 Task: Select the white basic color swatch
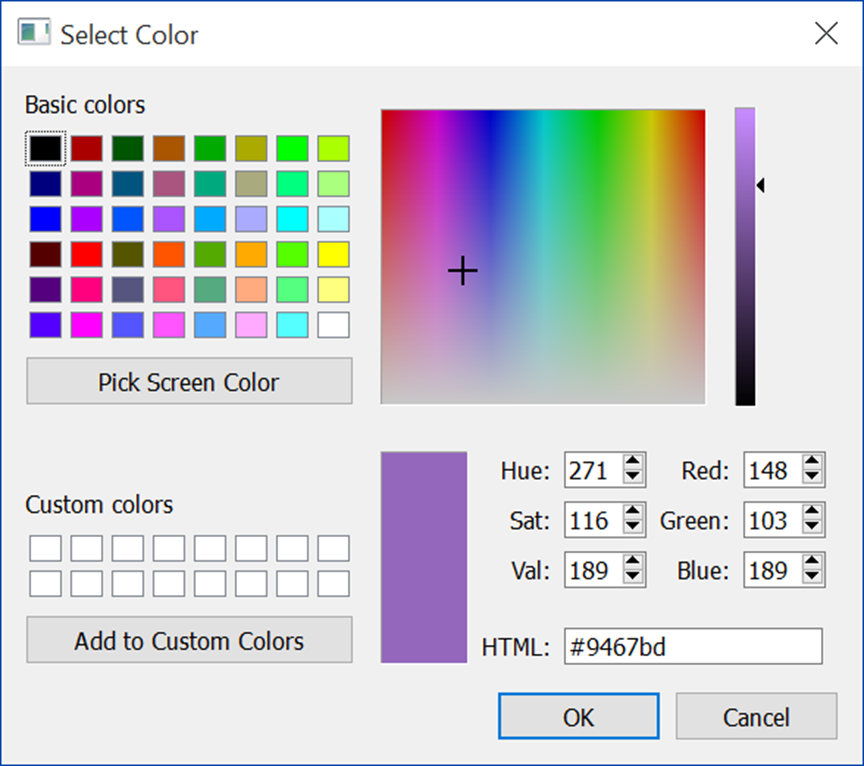coord(332,325)
